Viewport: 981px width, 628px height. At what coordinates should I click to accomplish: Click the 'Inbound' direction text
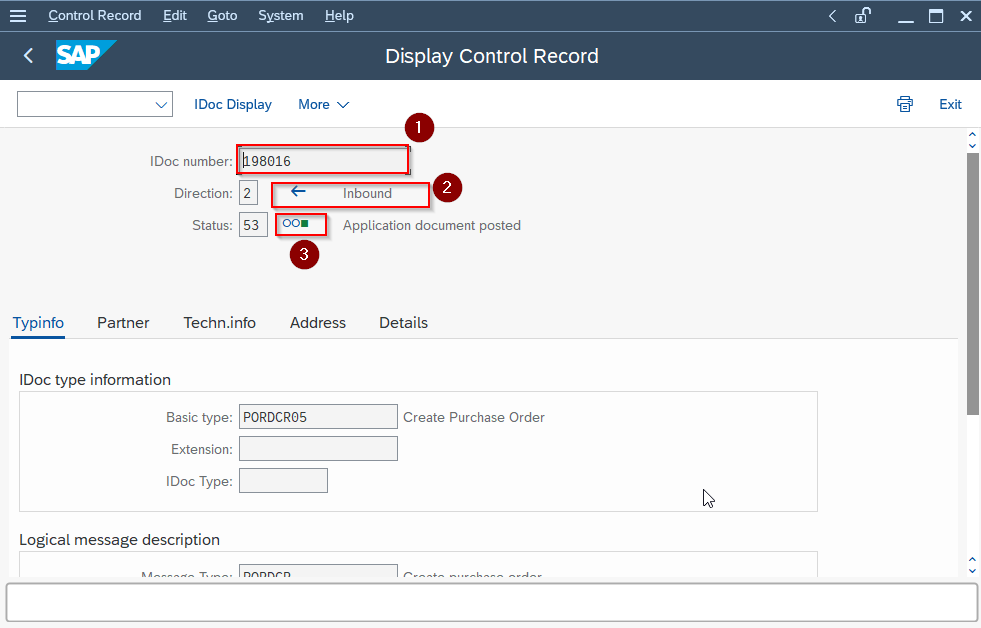pyautogui.click(x=367, y=193)
